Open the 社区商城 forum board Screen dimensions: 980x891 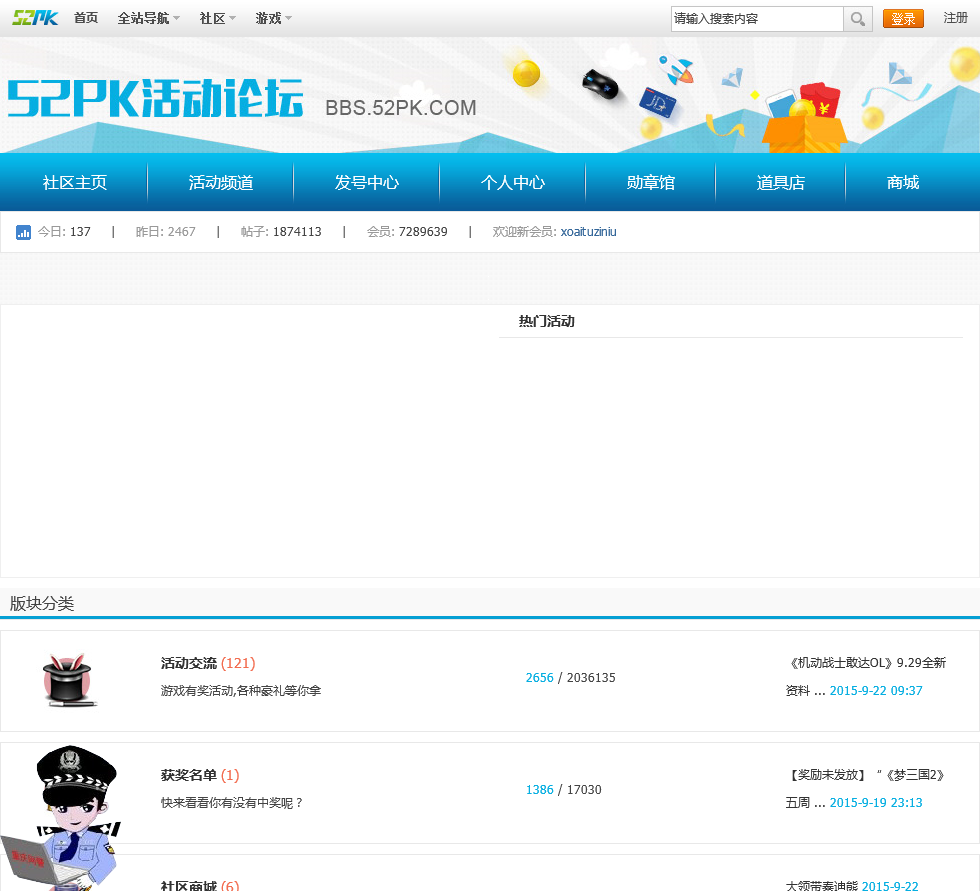point(189,885)
